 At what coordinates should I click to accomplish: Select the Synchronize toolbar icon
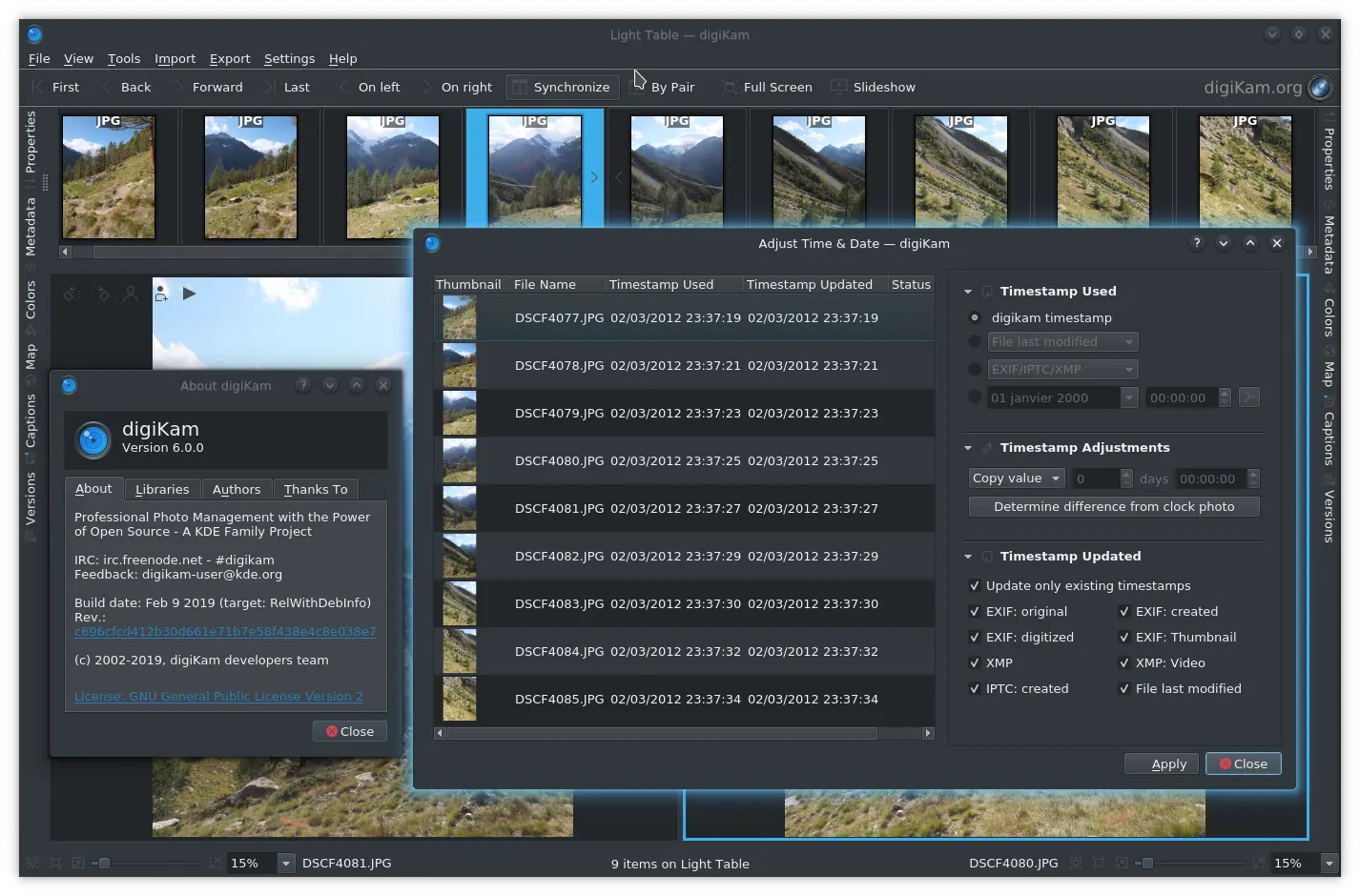520,87
